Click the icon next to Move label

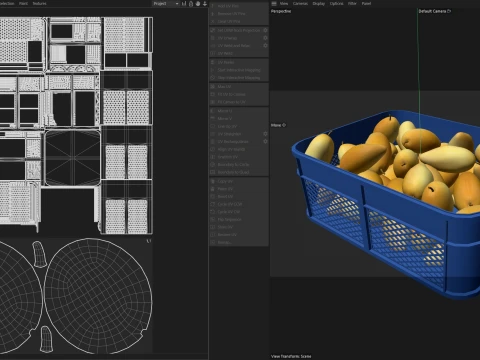[284, 125]
